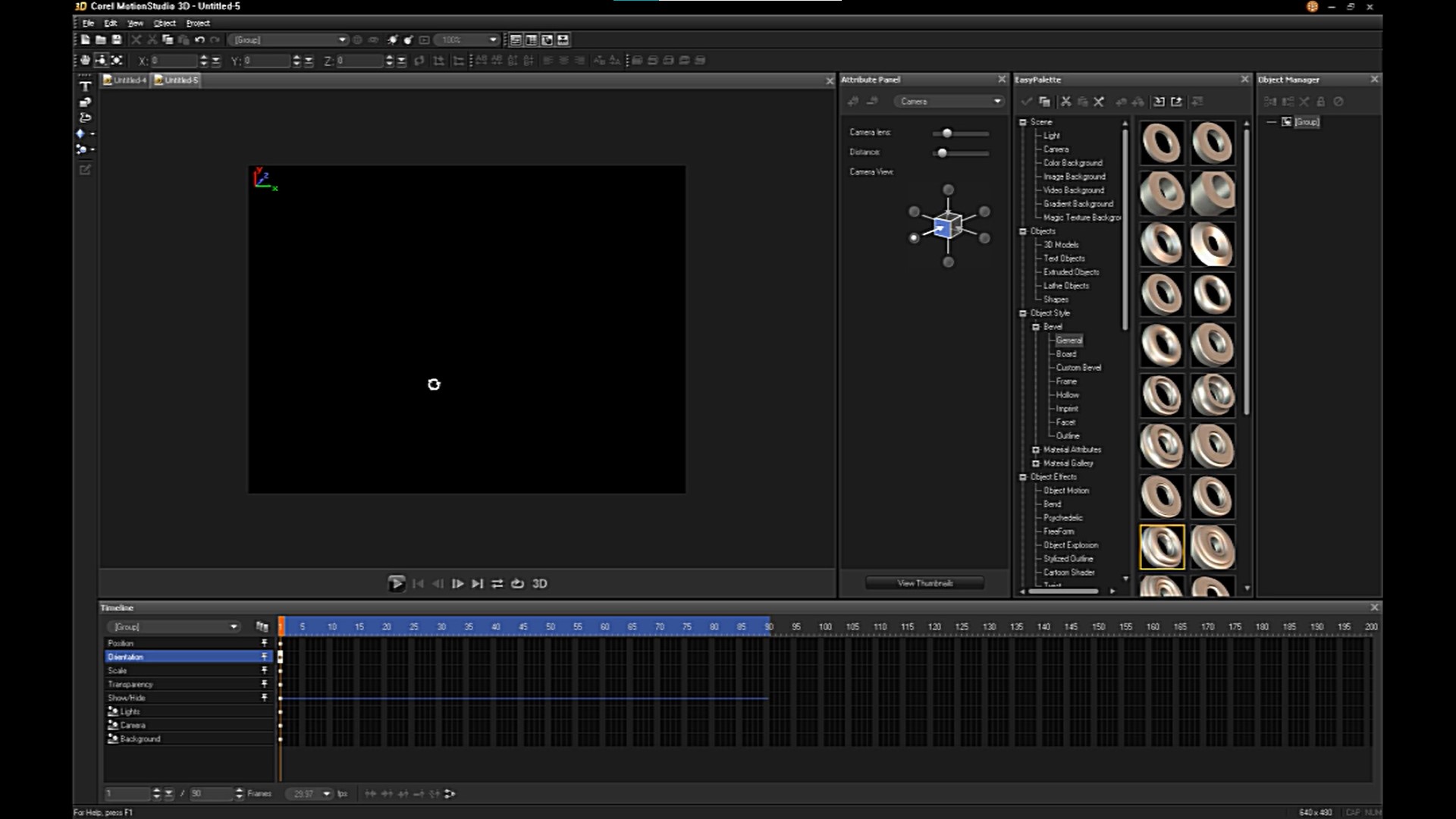Select the highlighted donut thumbnail in EasyPalette
The height and width of the screenshot is (819, 1456).
coord(1163,547)
